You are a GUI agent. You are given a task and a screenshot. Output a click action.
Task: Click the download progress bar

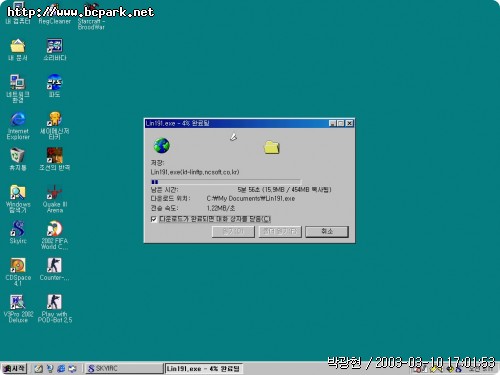[x=226, y=182]
